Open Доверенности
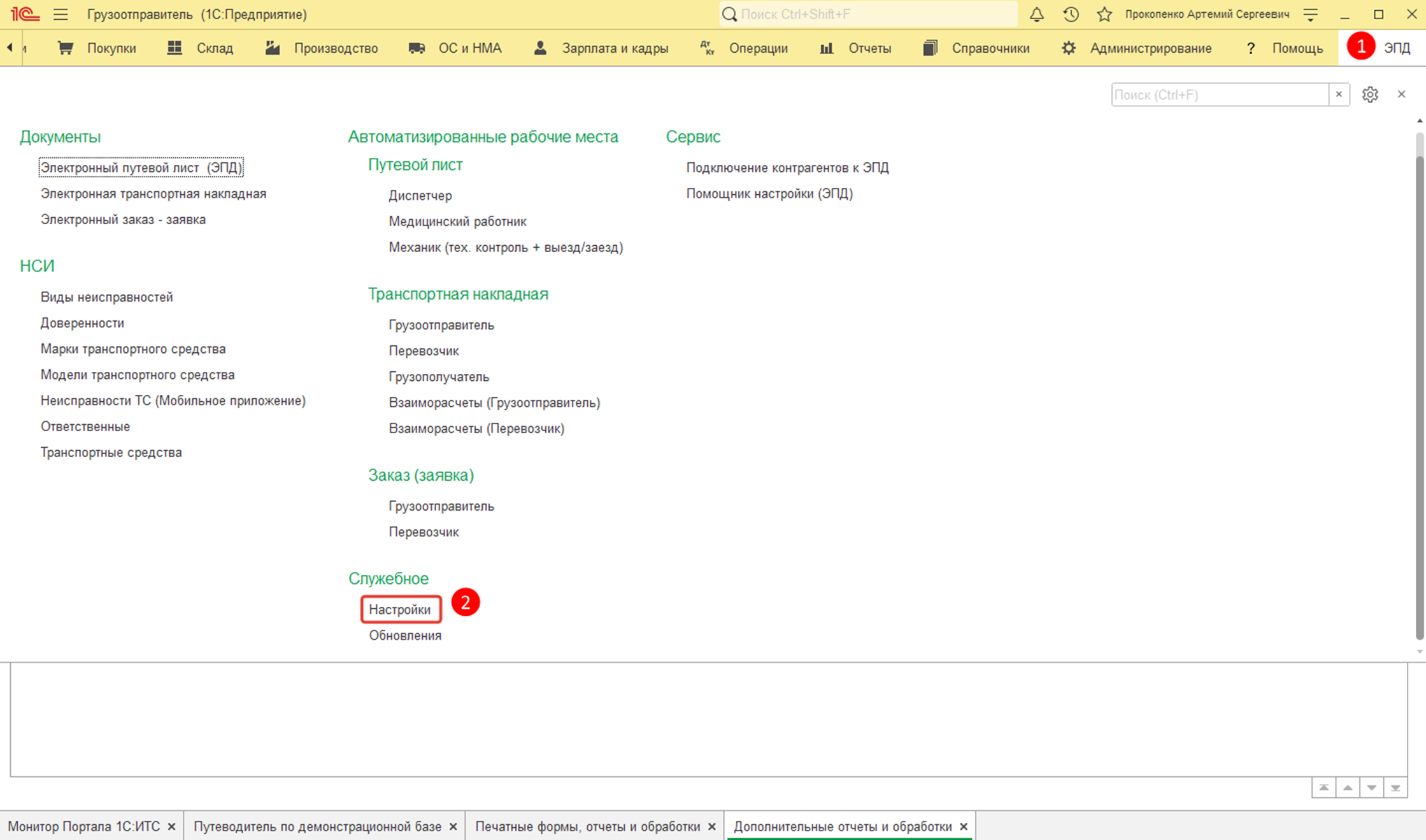Screen dimensions: 1426x840 tap(82, 323)
